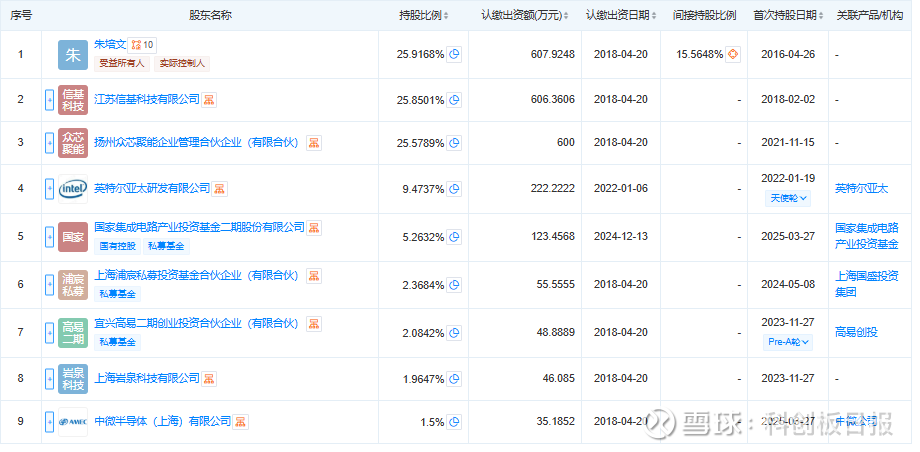Click the 信基科技 company logo

(x=73, y=100)
